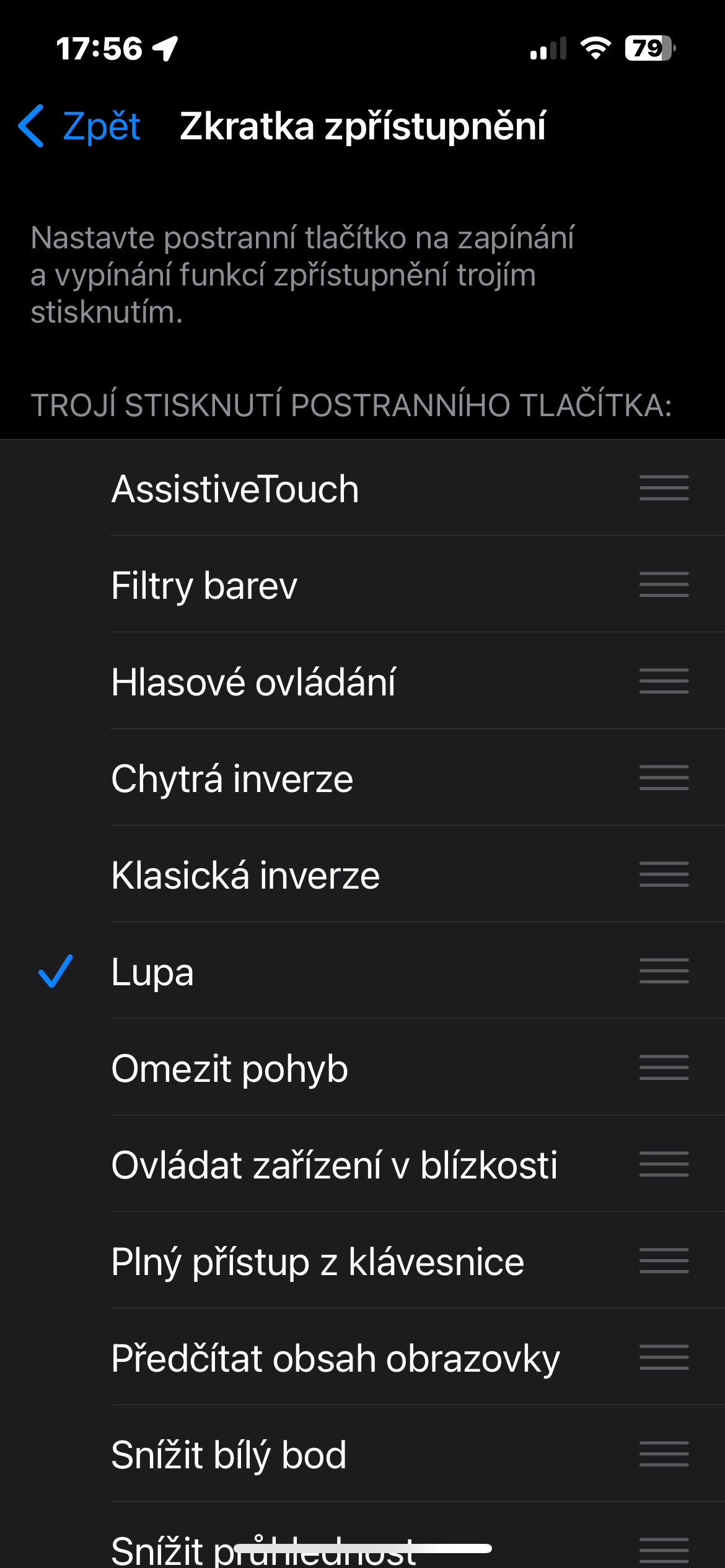Go back via Zpět link
The height and width of the screenshot is (1568, 725).
[x=101, y=126]
